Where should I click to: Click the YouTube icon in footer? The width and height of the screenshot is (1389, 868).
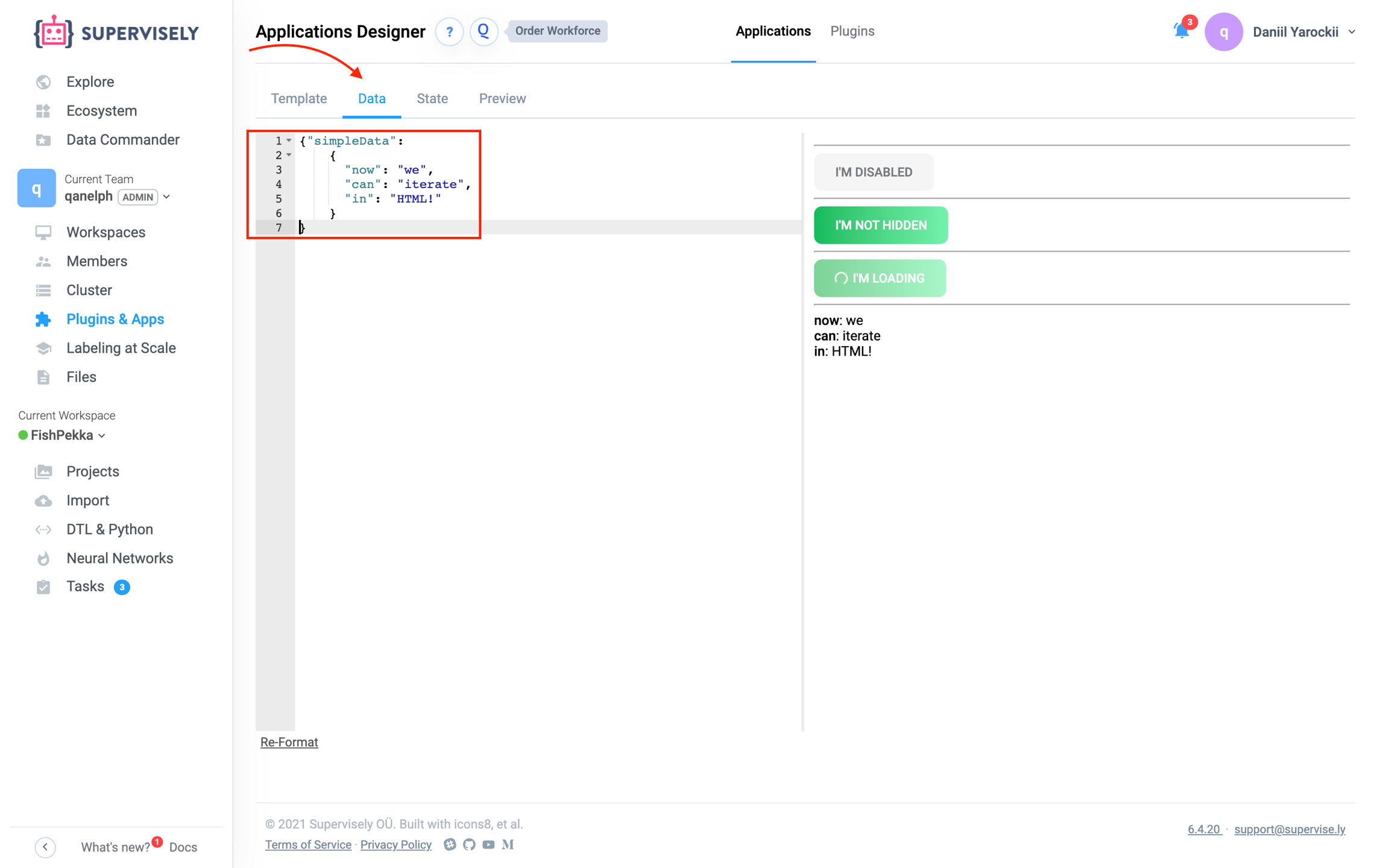488,844
